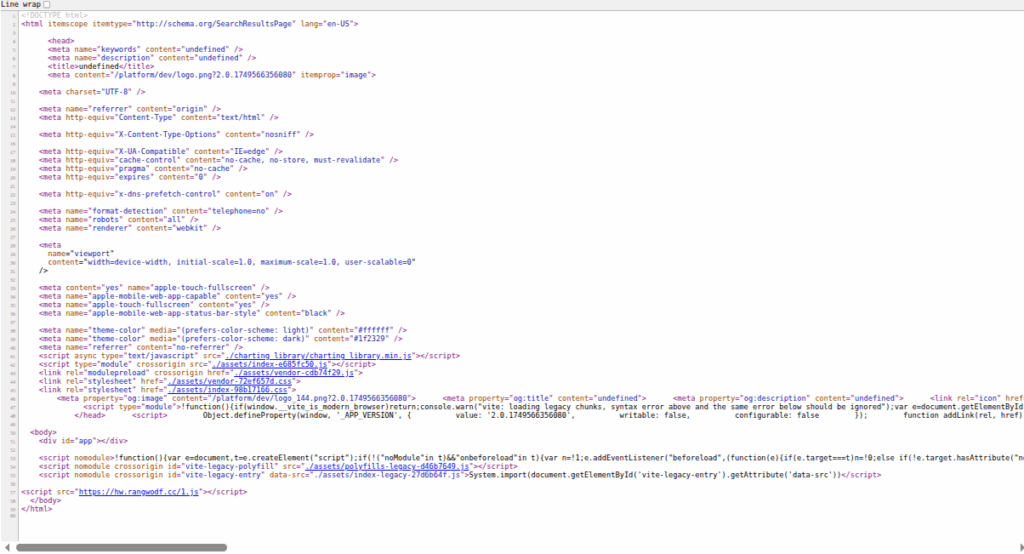The width and height of the screenshot is (1024, 554).
Task: Open the vendor-72ef657d.css stylesheet link
Action: click(230, 381)
